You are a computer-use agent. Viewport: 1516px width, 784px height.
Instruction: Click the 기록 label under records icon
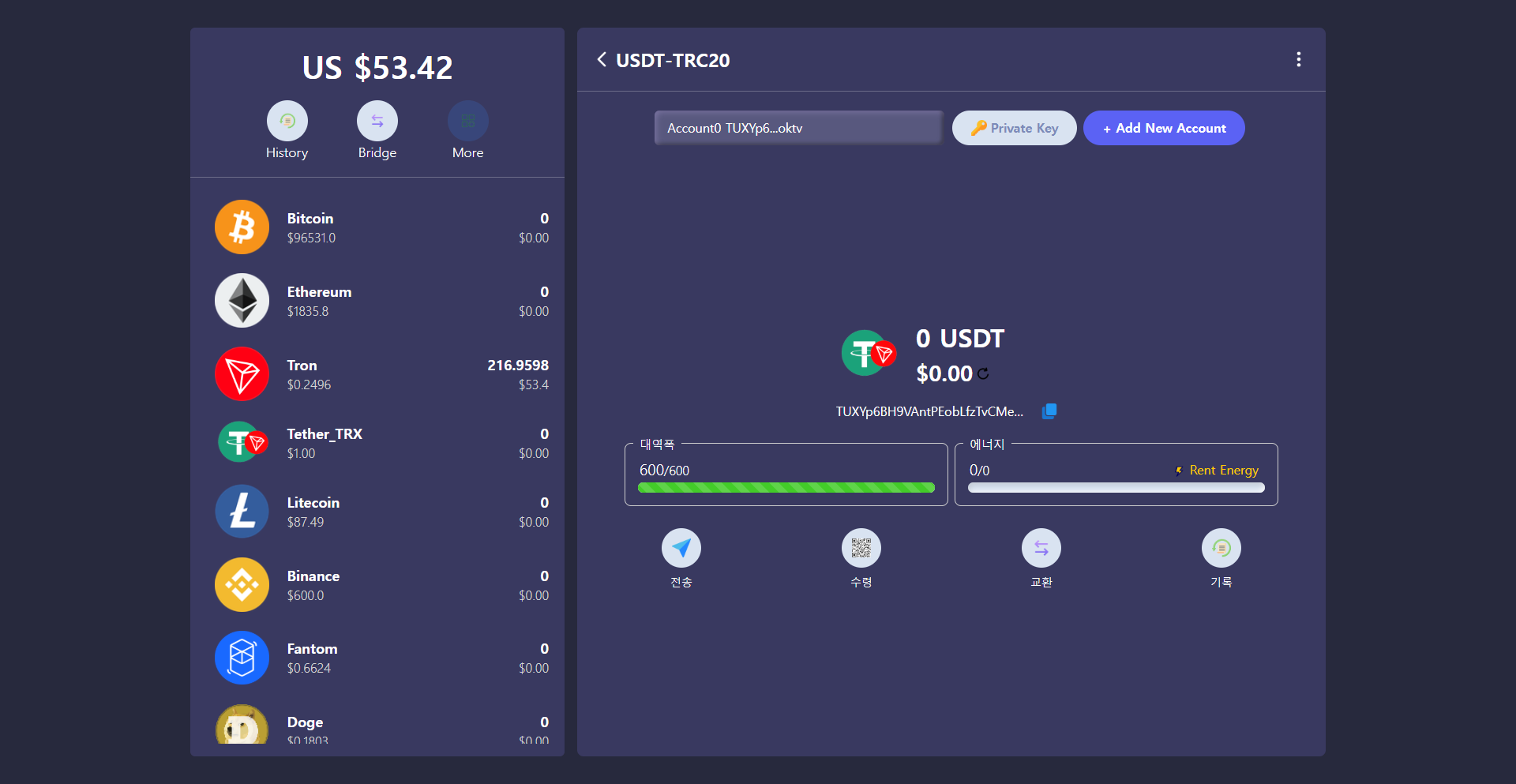(1221, 582)
